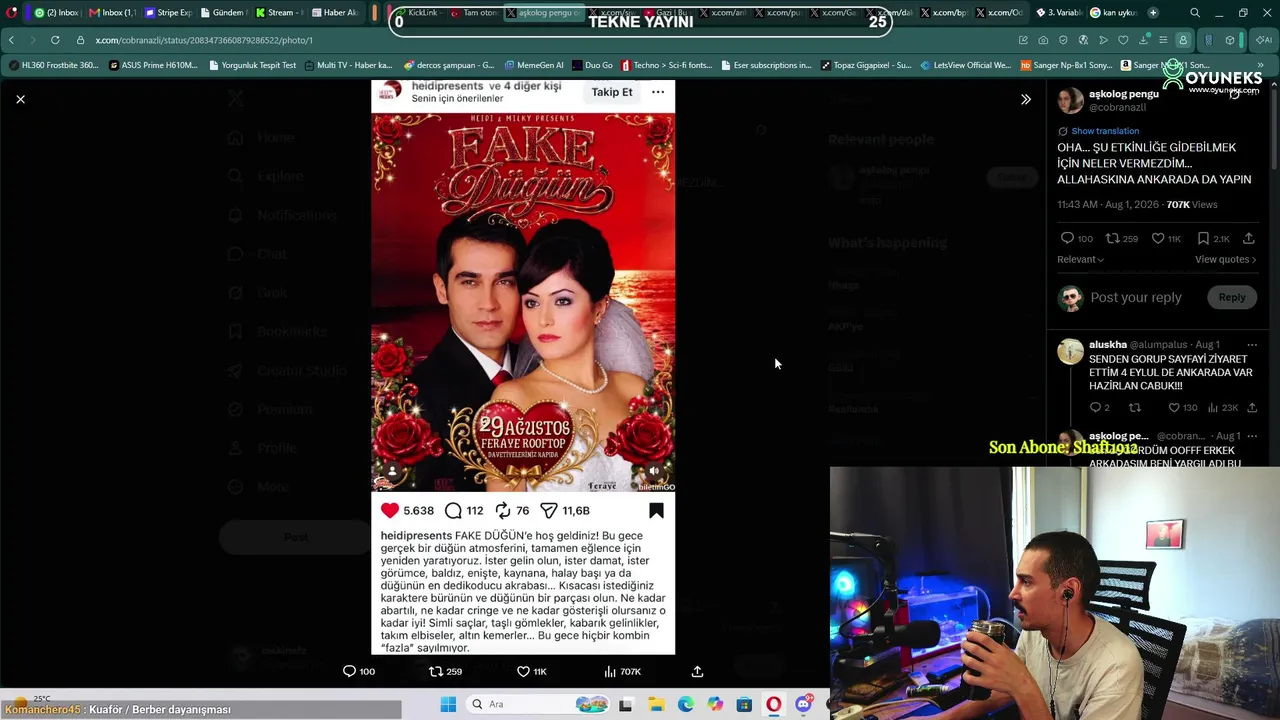Click the taskbar search box labeled Ara
Viewport: 1280px width, 720px height.
coord(536,705)
